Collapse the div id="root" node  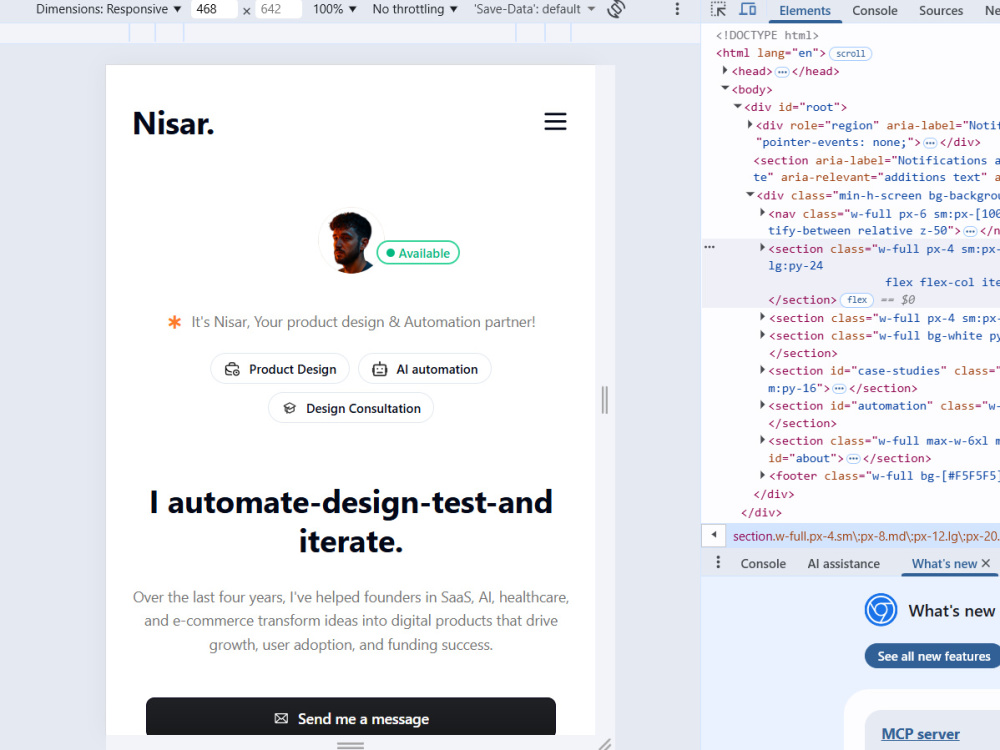click(x=738, y=107)
